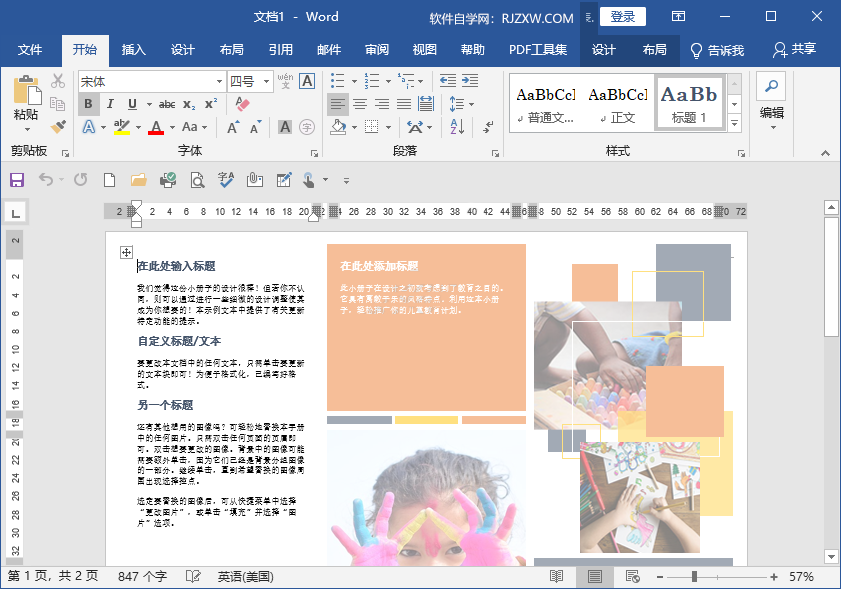841x589 pixels.
Task: Clear all formatting with the eraser icon
Action: click(241, 104)
